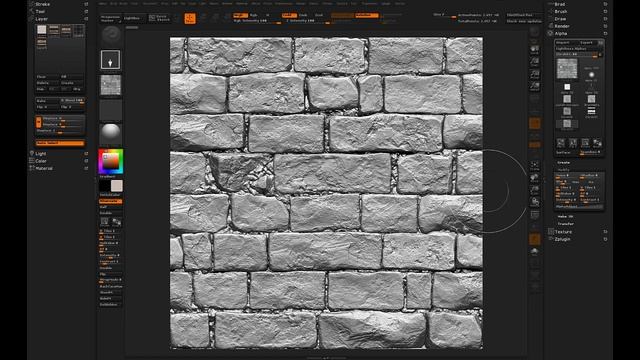
Task: Pick a color in the rainbow color picker
Action: click(x=110, y=162)
